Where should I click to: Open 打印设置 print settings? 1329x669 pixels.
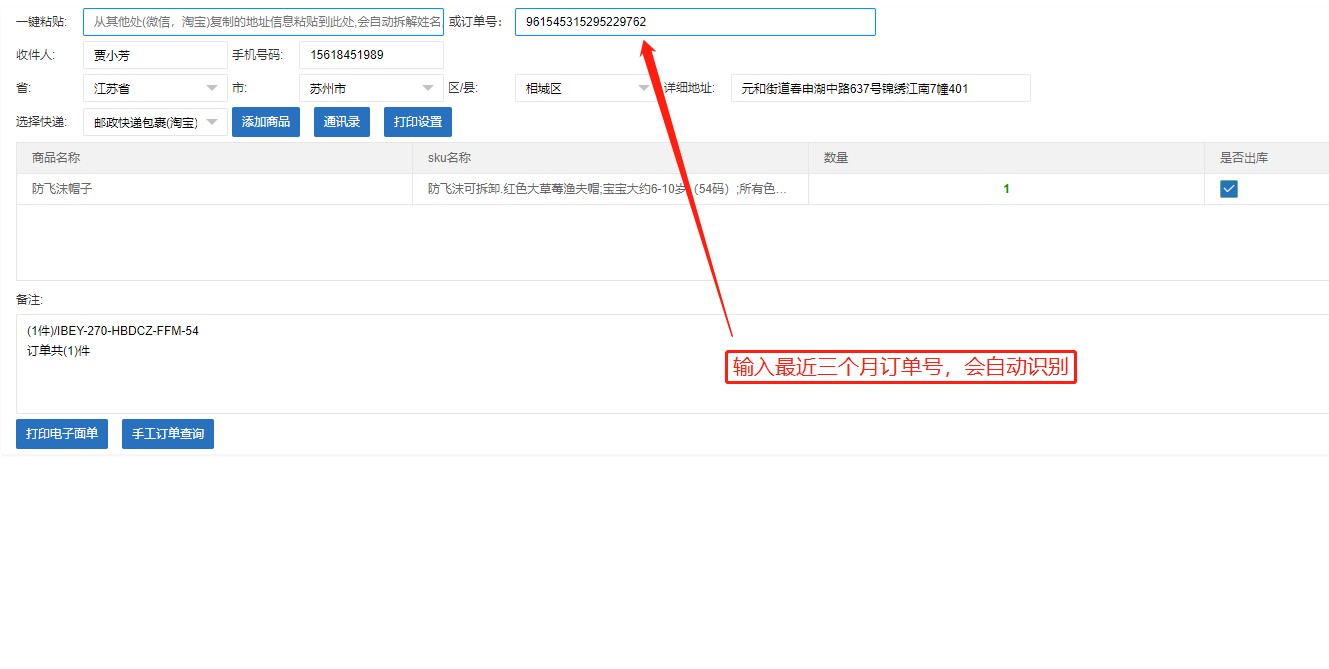pyautogui.click(x=418, y=122)
